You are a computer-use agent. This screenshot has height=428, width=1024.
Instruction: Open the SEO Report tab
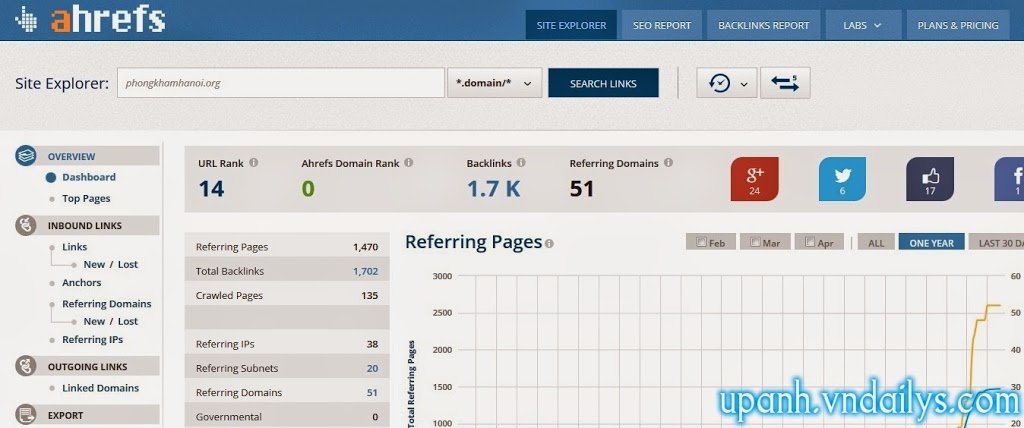662,25
